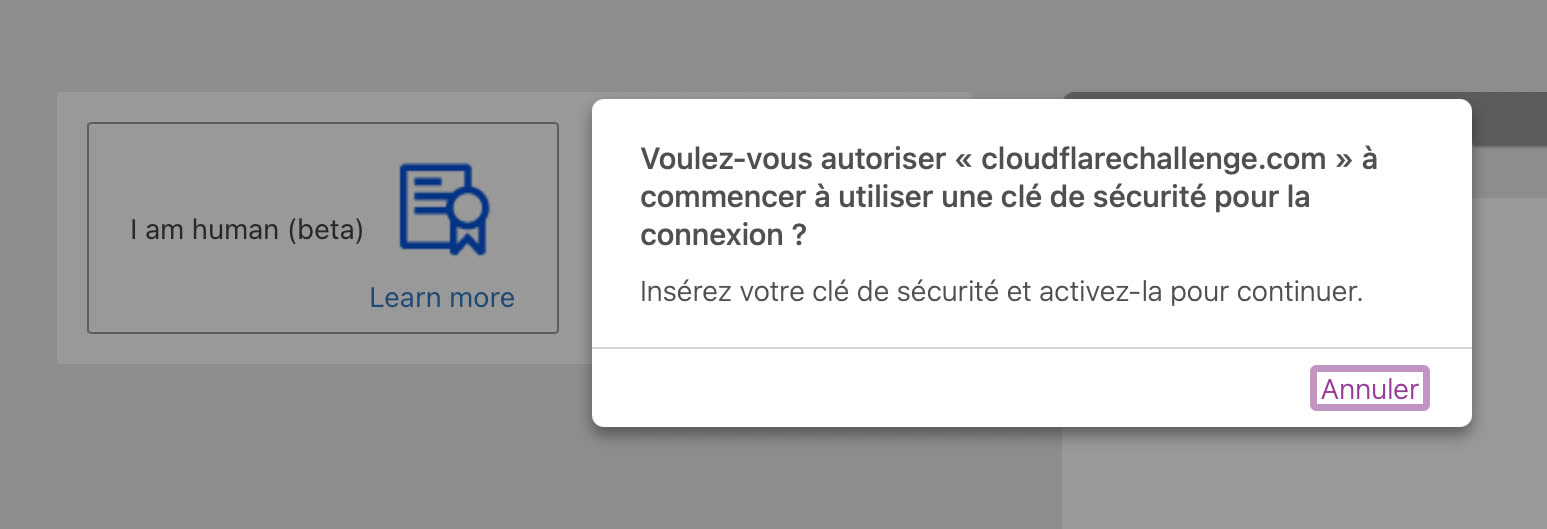
Task: Select the I am human (beta) label
Action: click(x=246, y=230)
